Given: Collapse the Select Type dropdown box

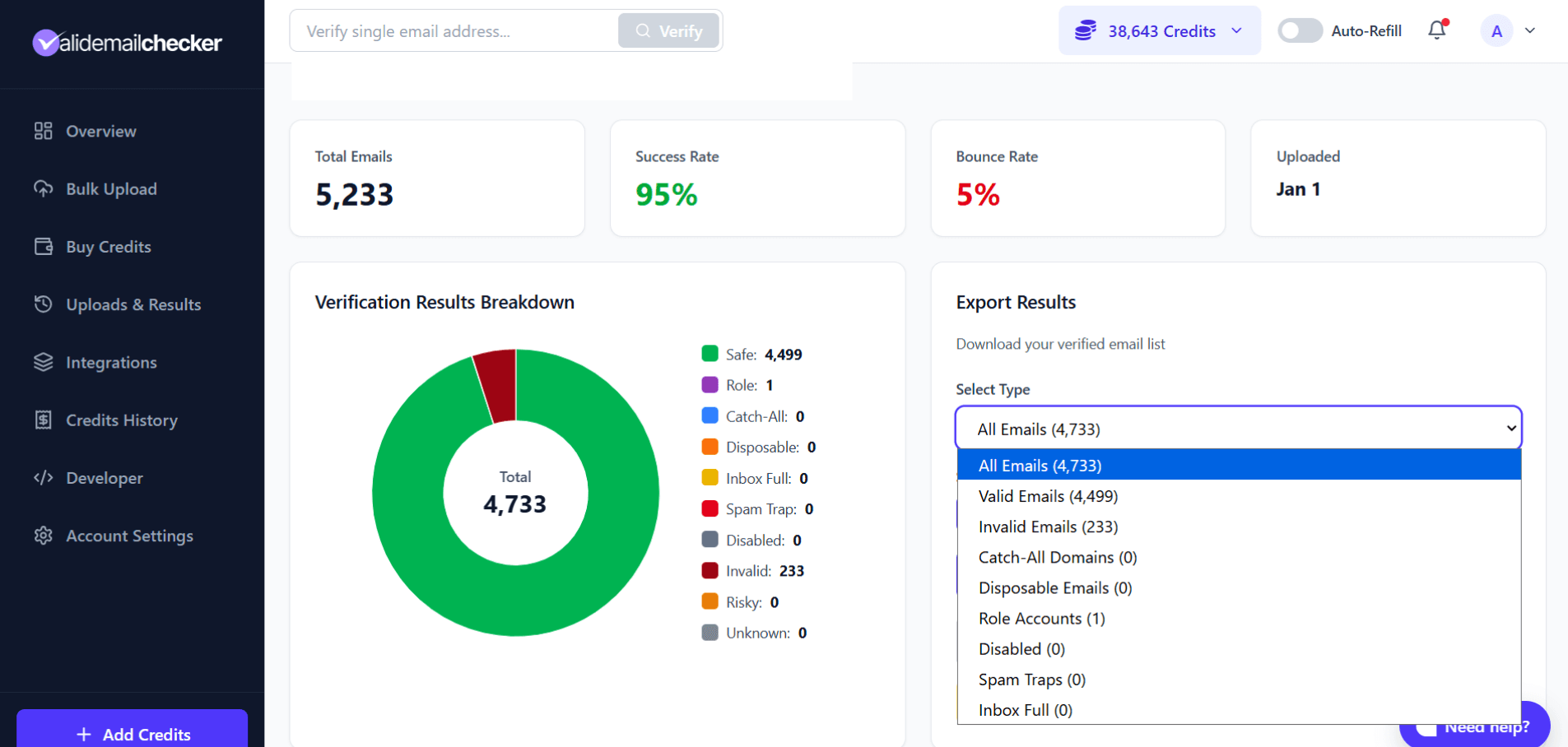Looking at the screenshot, I should 1238,429.
